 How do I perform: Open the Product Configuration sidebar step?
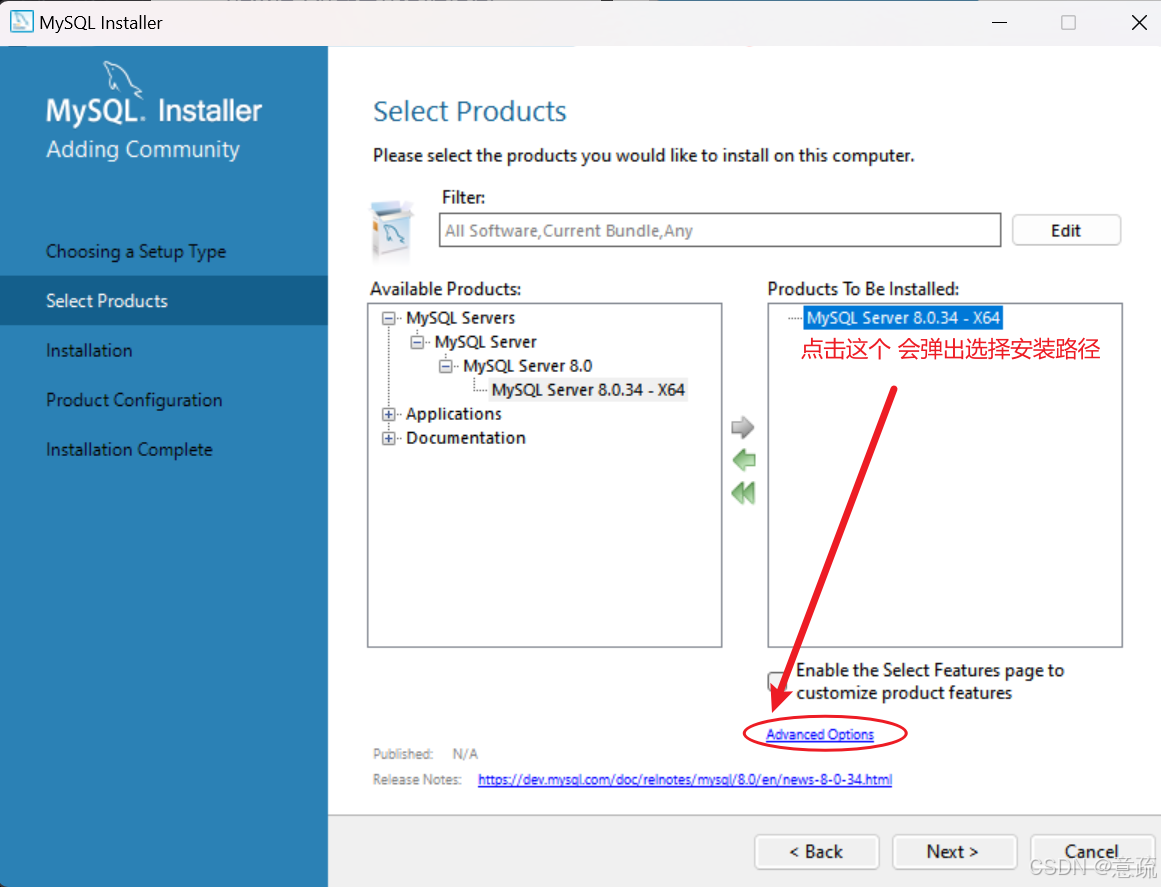[134, 400]
